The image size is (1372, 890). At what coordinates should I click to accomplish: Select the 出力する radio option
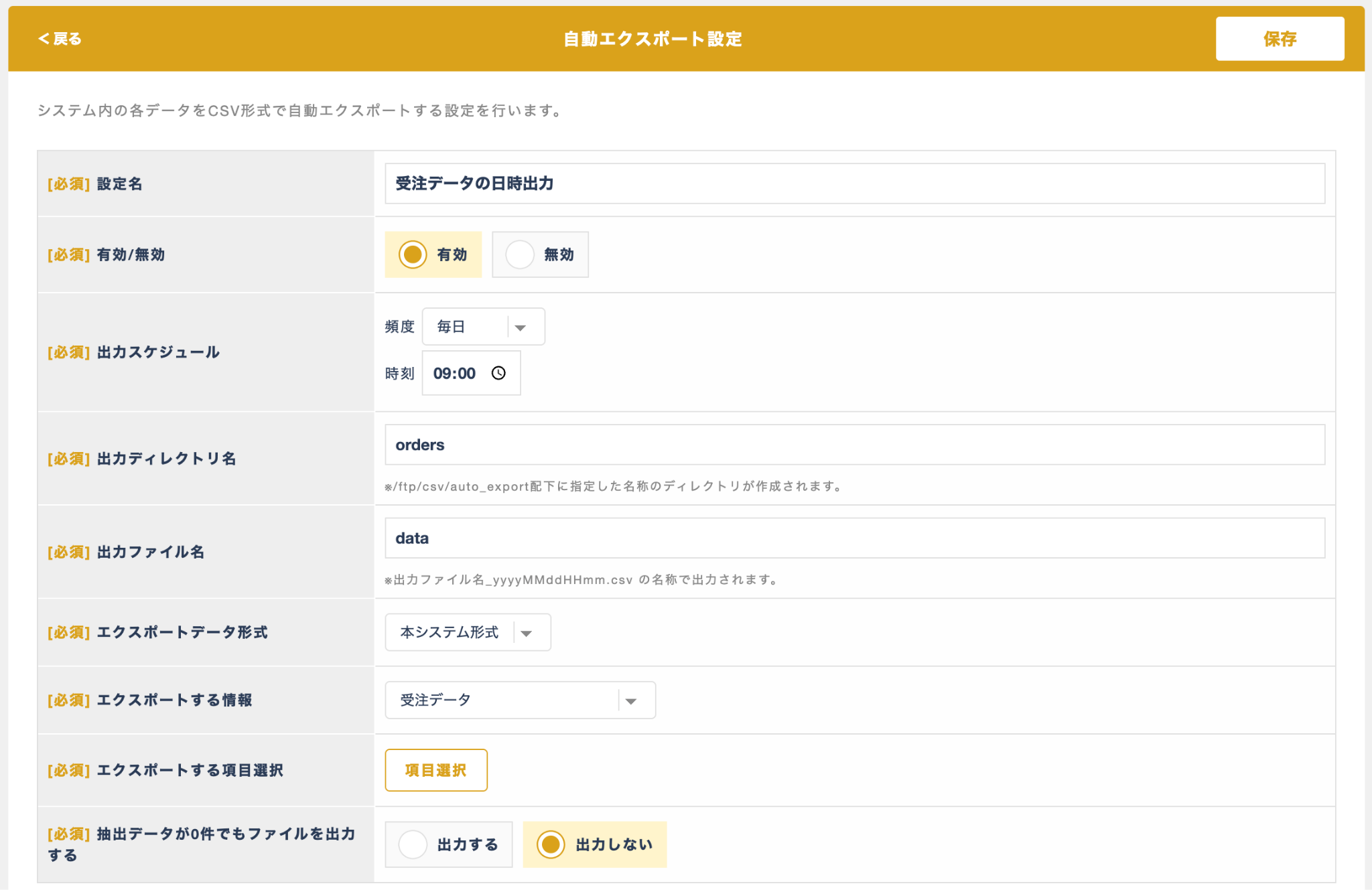tap(448, 844)
